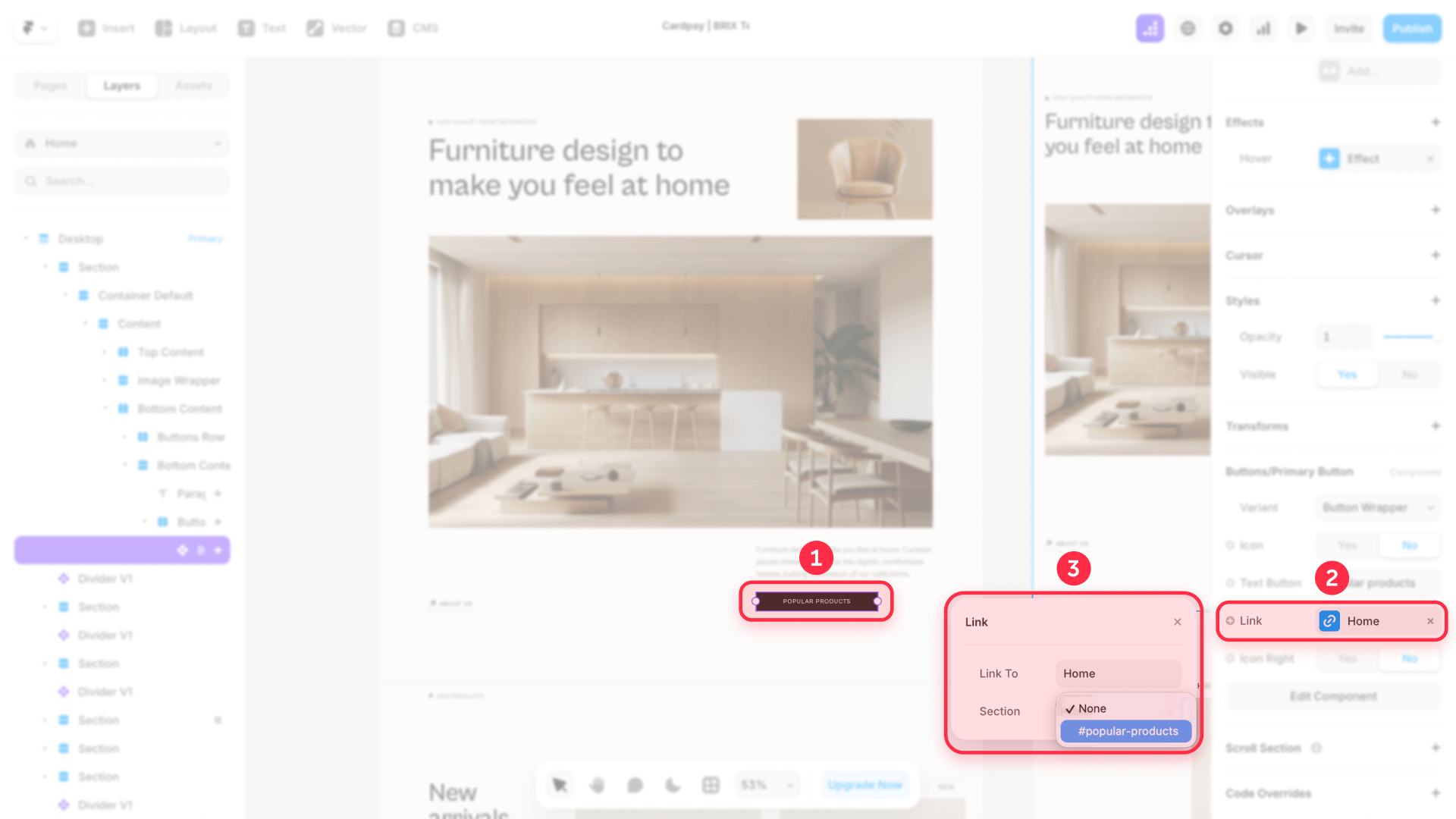The width and height of the screenshot is (1456, 819).
Task: Set Visible to Yes
Action: pos(1348,375)
